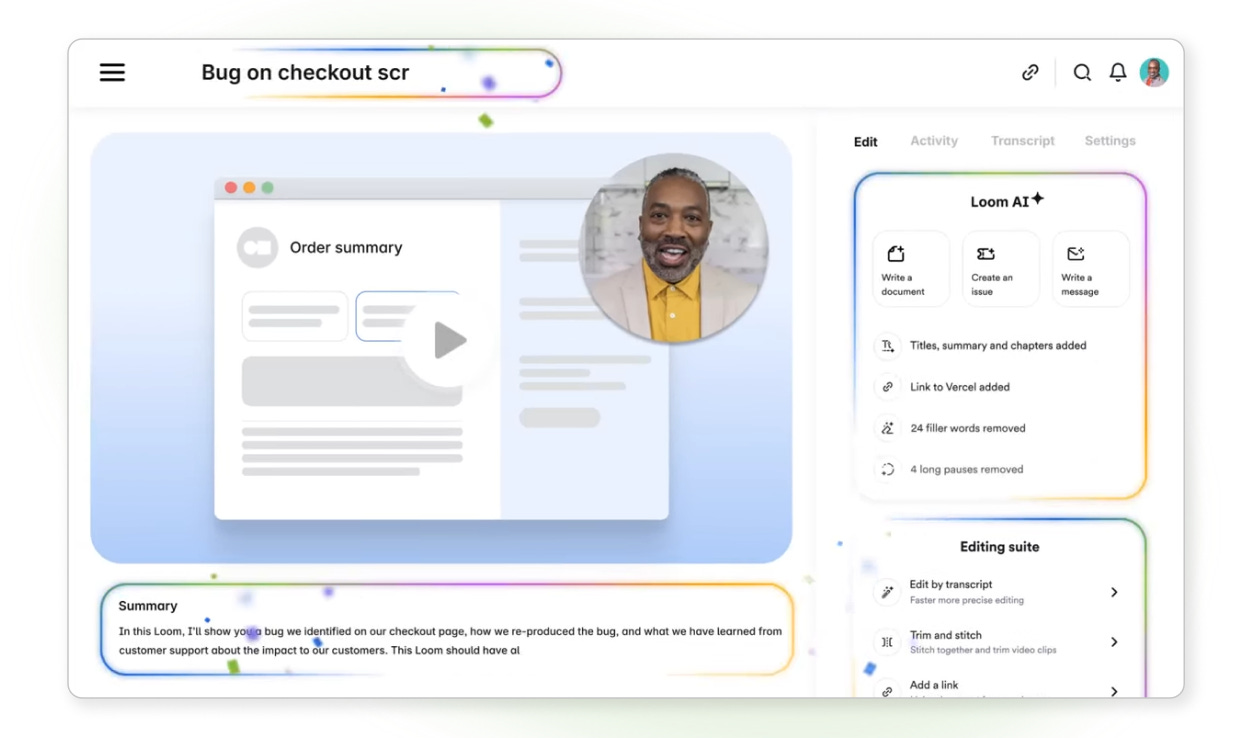This screenshot has height=738, width=1260.
Task: Expand Edit by transcript chevron
Action: [1114, 592]
